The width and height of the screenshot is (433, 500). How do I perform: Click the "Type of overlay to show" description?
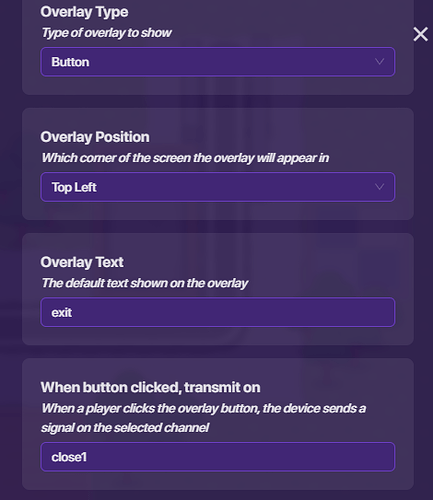(106, 33)
